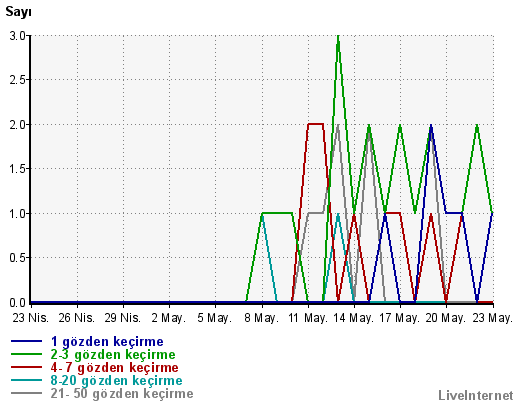Click the 'Sayı' axis title
Viewport: 520px width, 405px height.
pos(18,12)
